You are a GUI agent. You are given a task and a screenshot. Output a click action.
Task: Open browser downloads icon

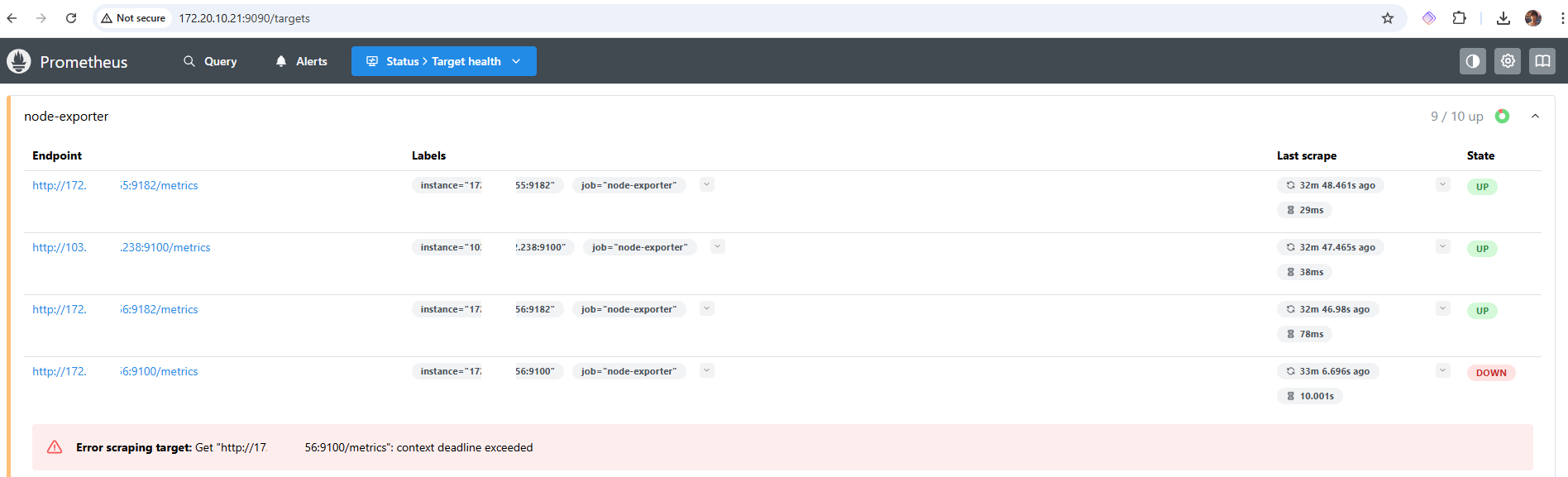1503,18
